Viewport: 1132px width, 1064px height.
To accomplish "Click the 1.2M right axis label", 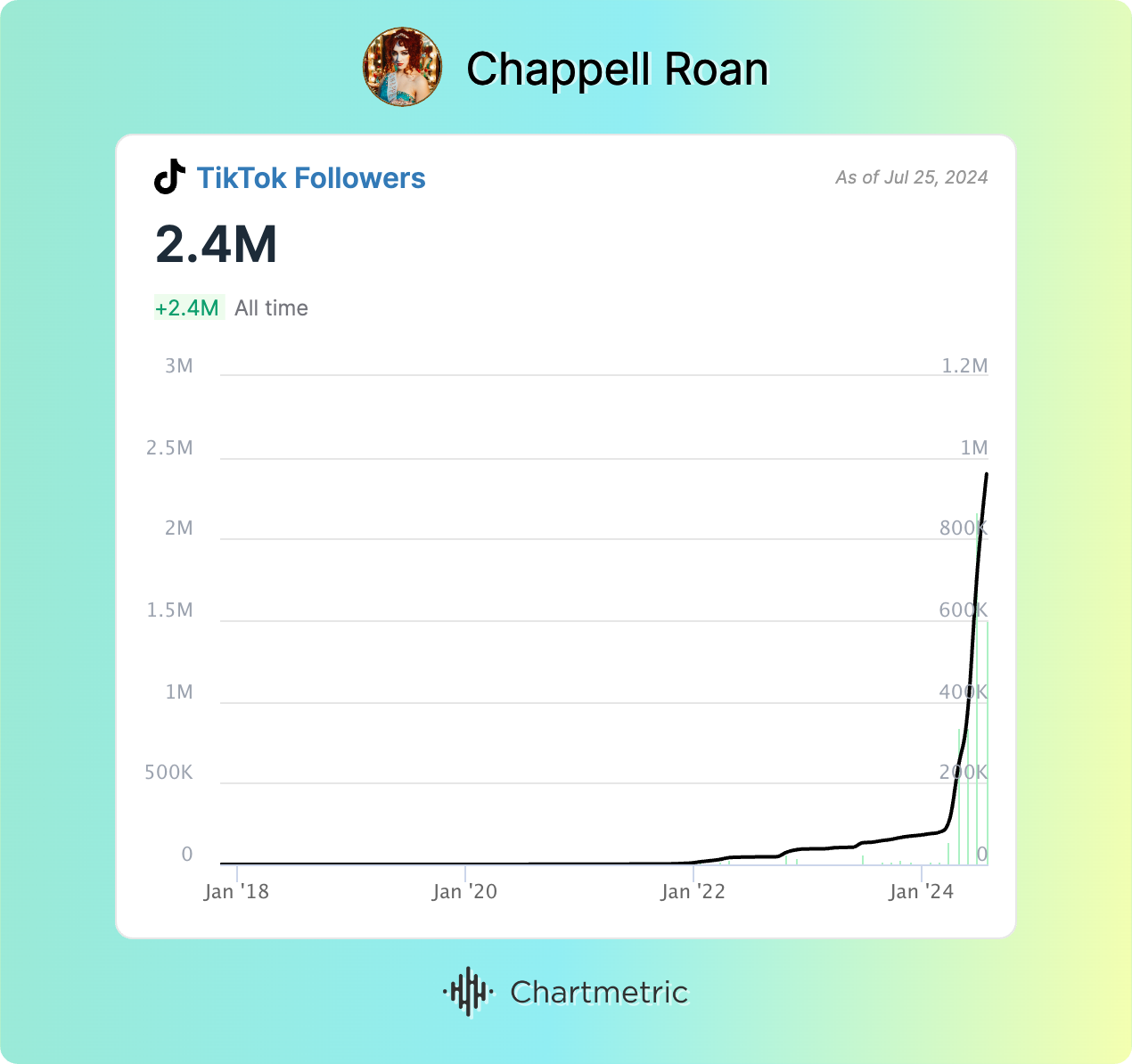I will tap(964, 366).
